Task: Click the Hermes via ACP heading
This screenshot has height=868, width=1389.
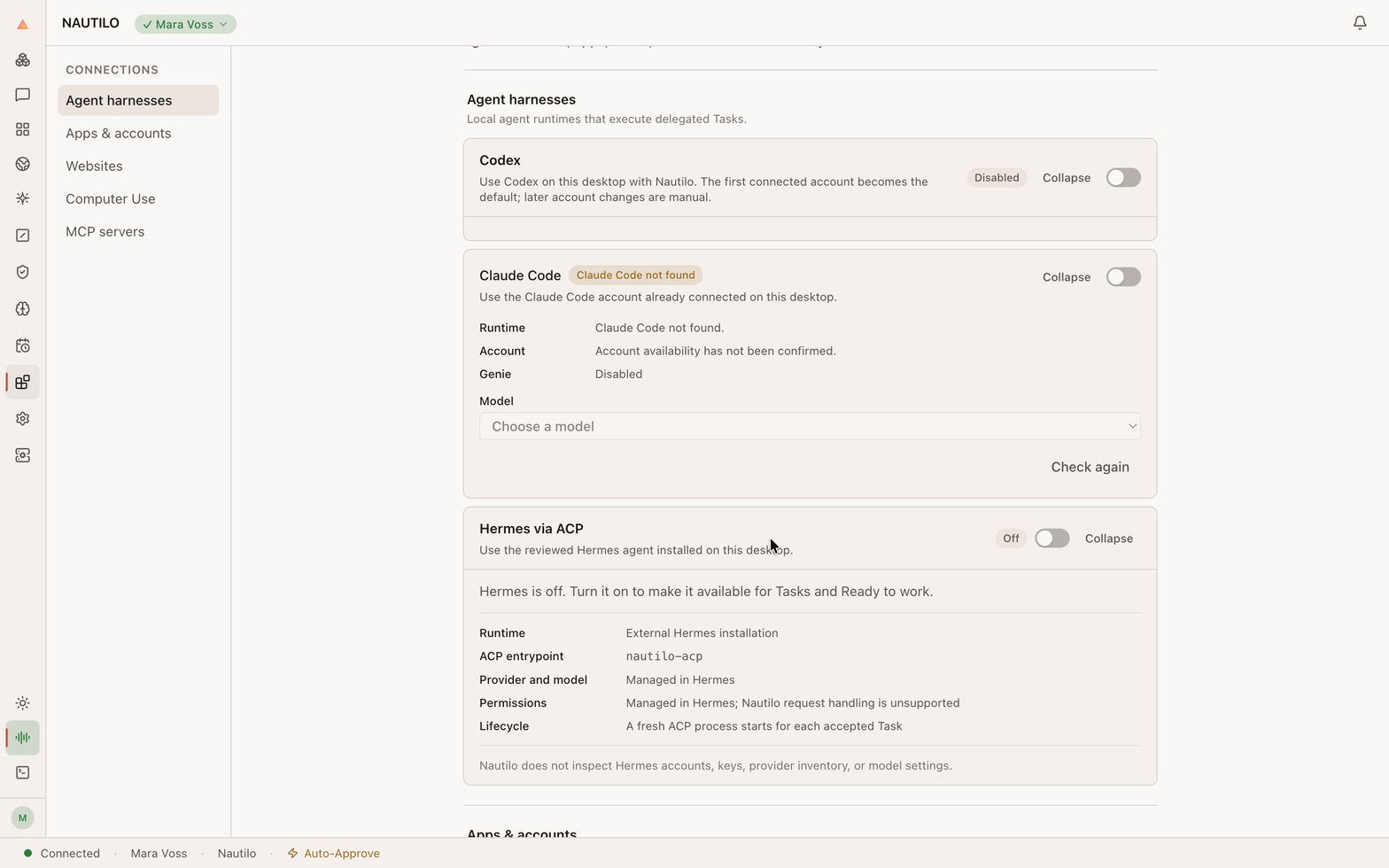Action: click(x=532, y=529)
